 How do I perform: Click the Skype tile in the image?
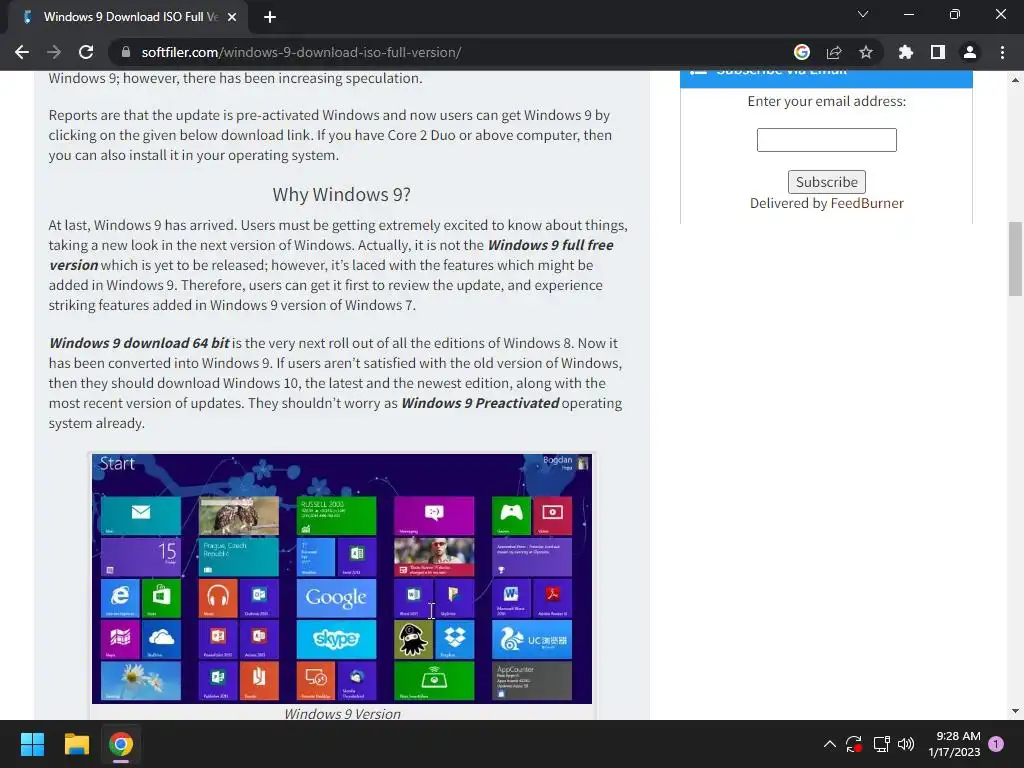pos(336,639)
